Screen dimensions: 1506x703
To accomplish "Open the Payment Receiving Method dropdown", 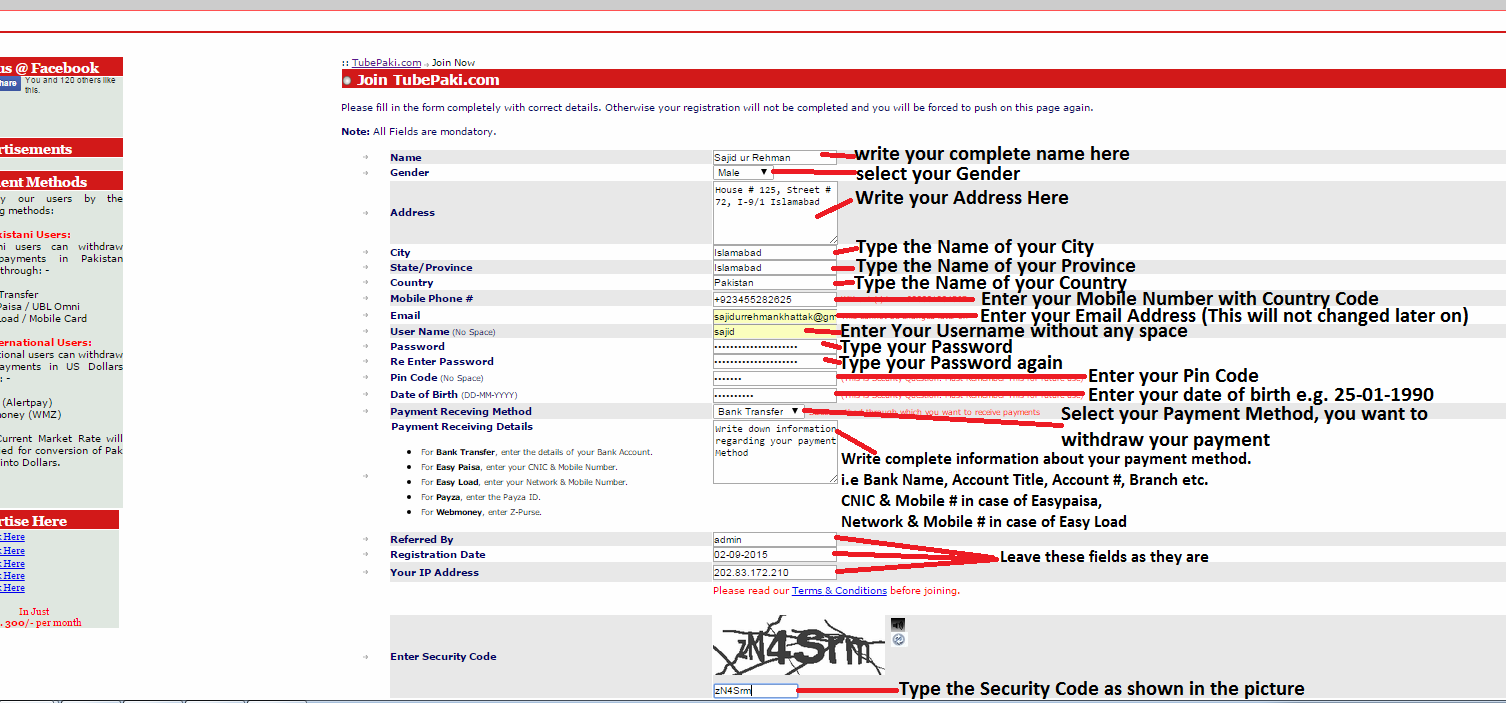I will [759, 411].
